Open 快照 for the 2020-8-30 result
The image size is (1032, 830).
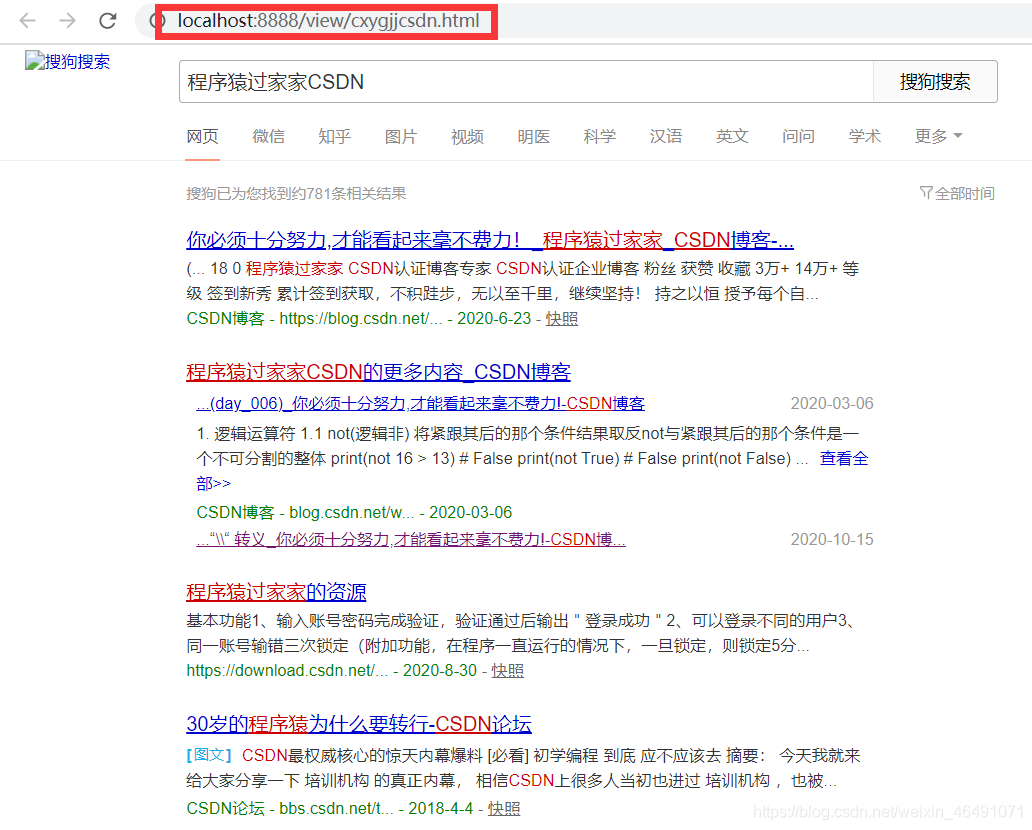click(x=507, y=671)
